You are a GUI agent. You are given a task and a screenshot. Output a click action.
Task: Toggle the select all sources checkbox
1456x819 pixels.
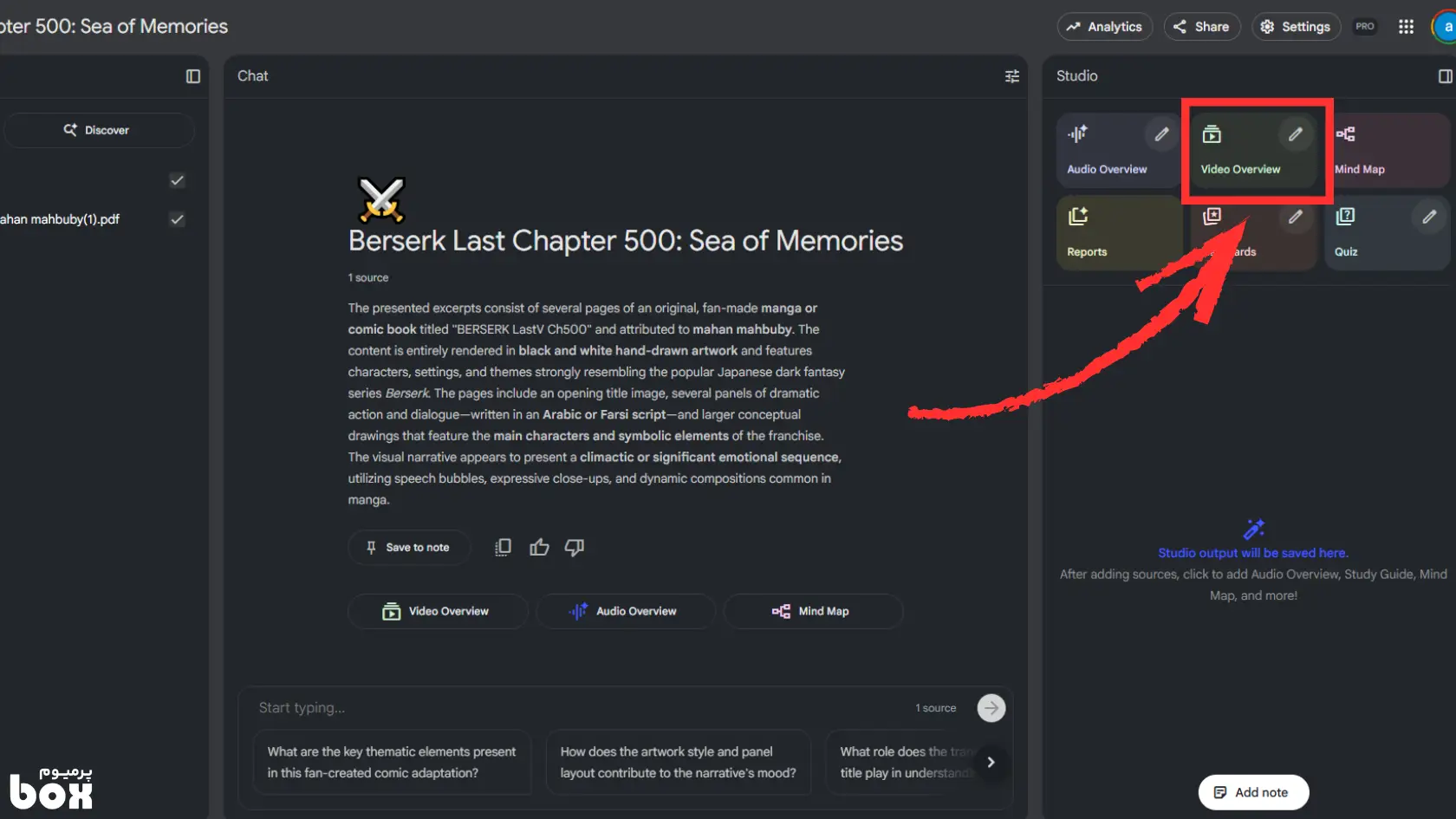(178, 180)
